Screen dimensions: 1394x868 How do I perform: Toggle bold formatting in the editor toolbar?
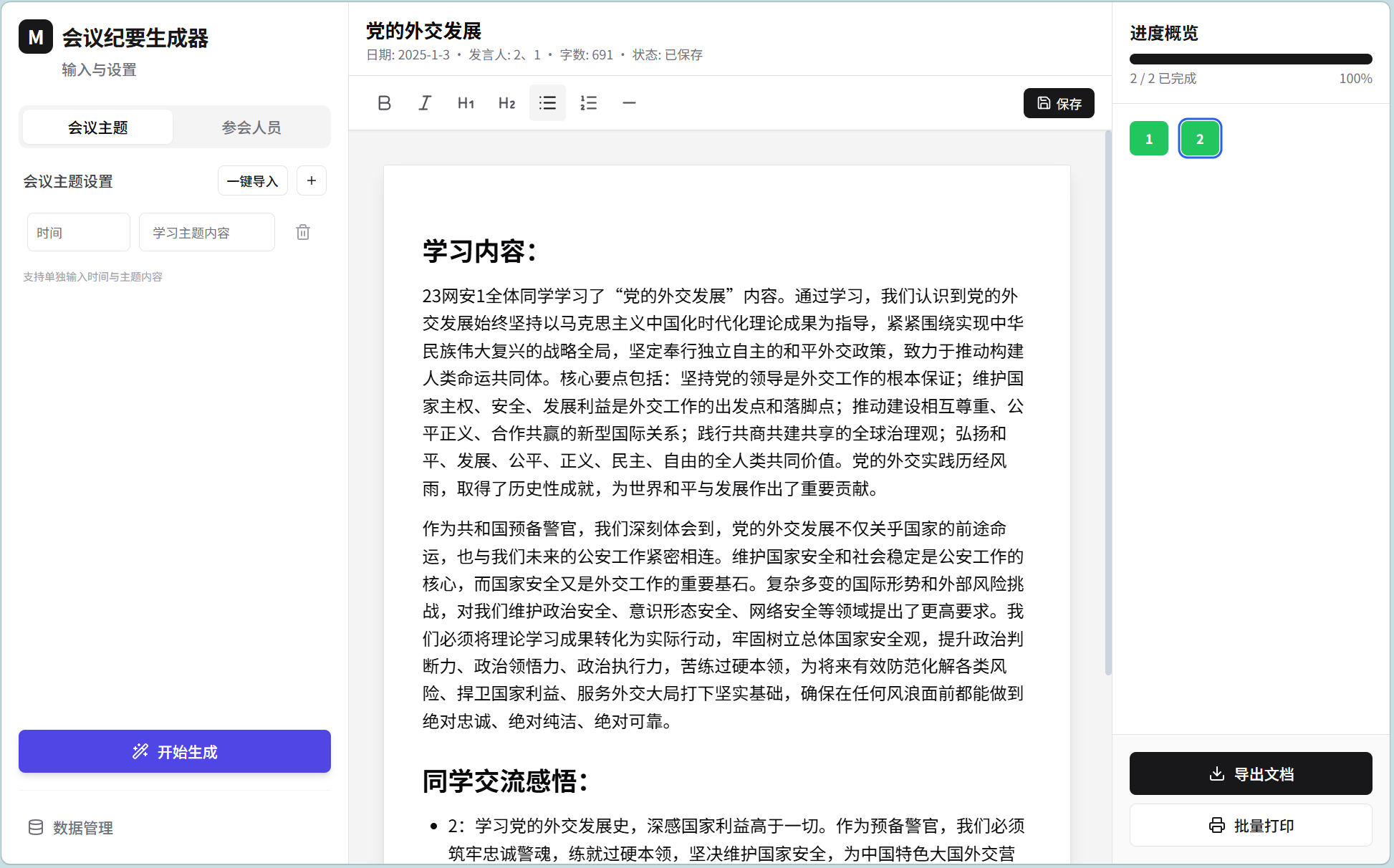[x=384, y=102]
